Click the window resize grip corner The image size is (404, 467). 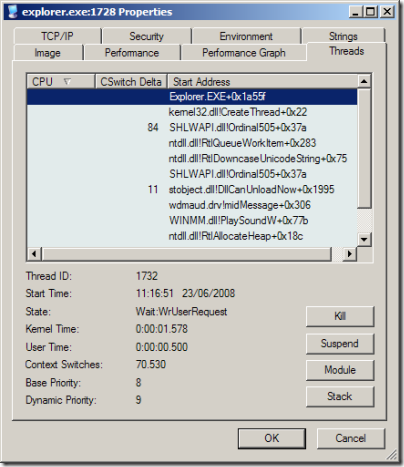392,454
